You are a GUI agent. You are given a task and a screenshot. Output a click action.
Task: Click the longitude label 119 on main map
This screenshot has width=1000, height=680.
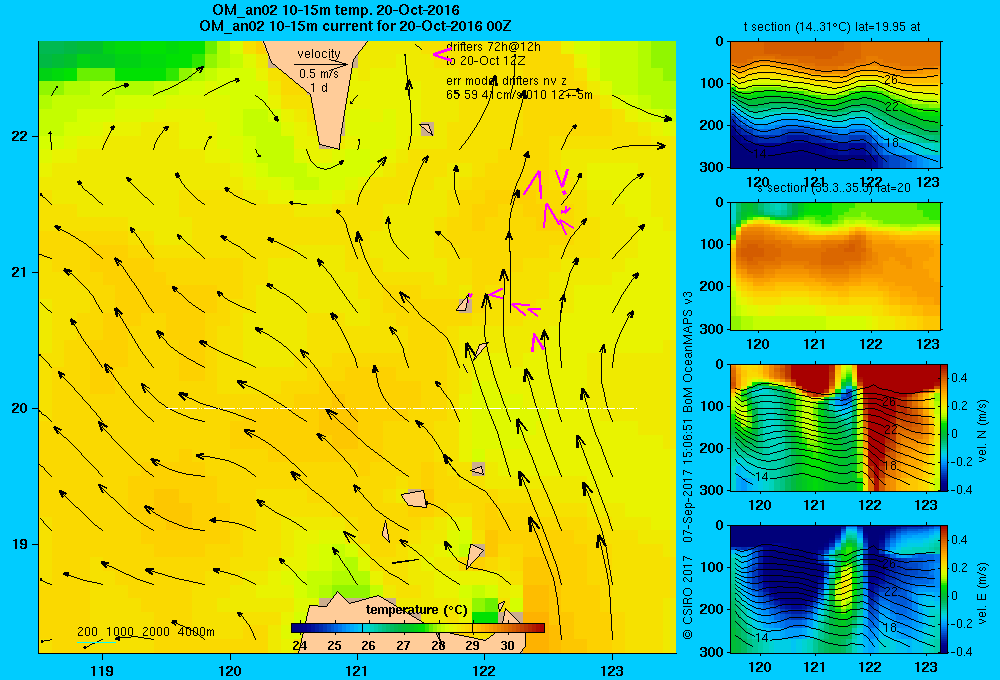(x=102, y=670)
